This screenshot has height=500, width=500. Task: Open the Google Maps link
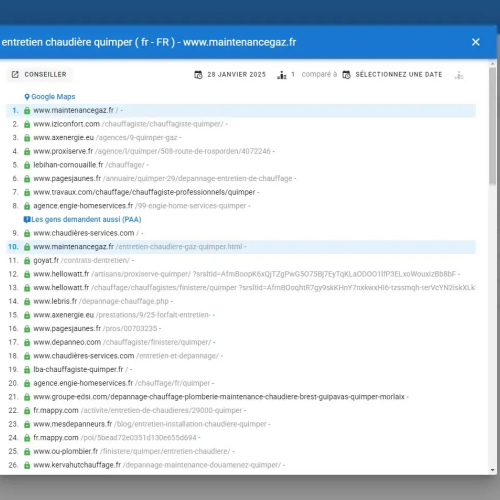click(53, 97)
